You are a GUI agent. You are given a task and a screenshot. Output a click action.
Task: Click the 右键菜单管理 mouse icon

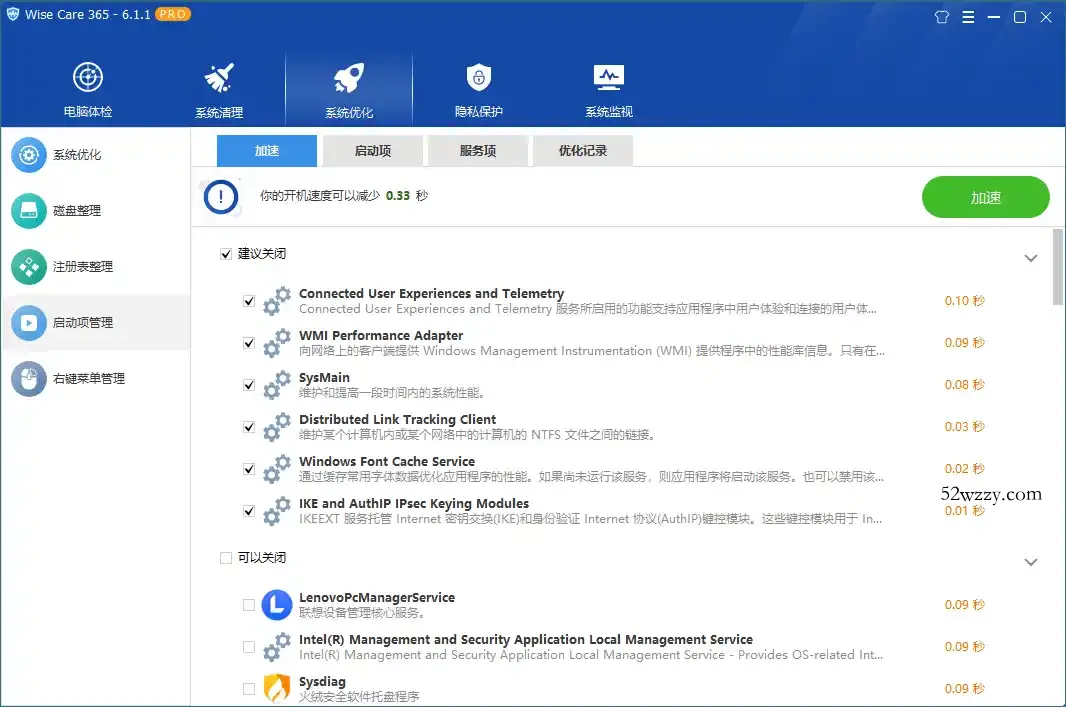coord(29,378)
